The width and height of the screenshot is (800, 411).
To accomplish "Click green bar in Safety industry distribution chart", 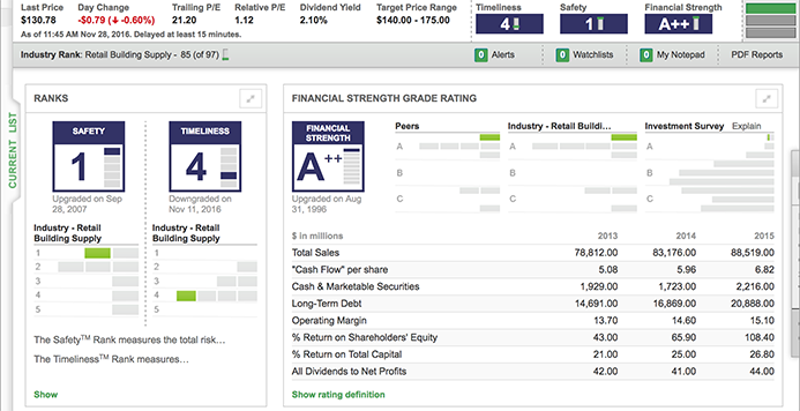I will [x=97, y=253].
